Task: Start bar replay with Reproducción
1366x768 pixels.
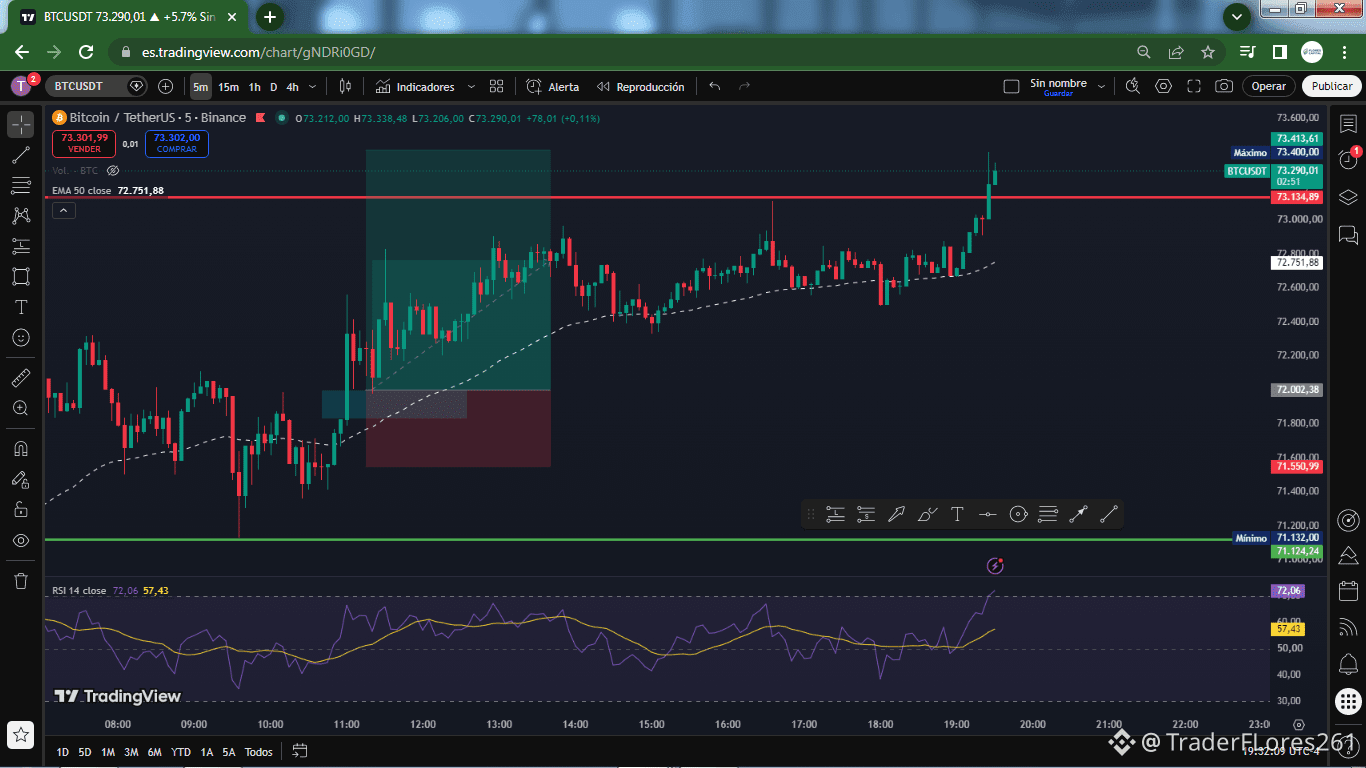Action: tap(640, 87)
